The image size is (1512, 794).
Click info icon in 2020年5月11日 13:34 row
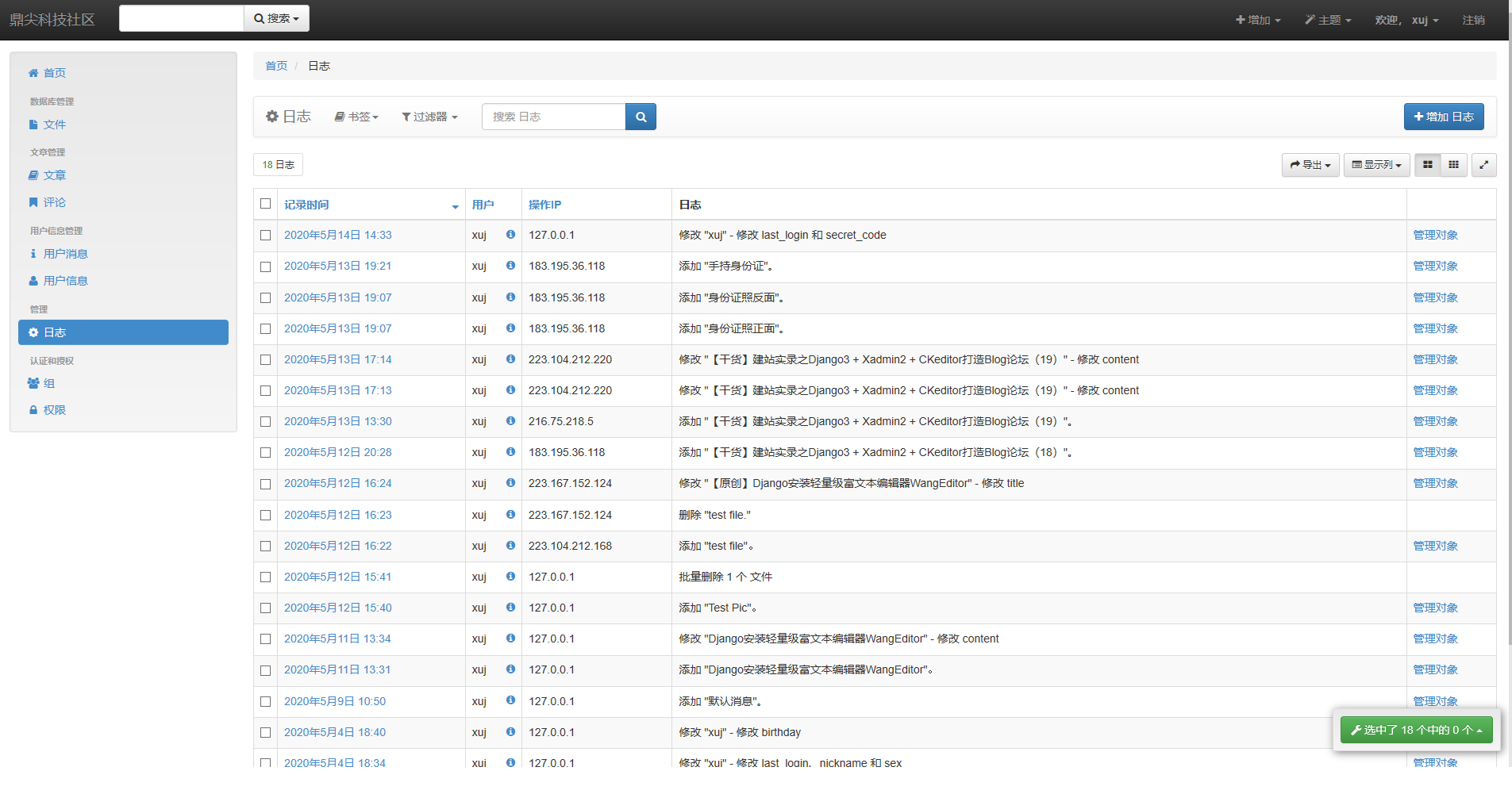tap(510, 639)
